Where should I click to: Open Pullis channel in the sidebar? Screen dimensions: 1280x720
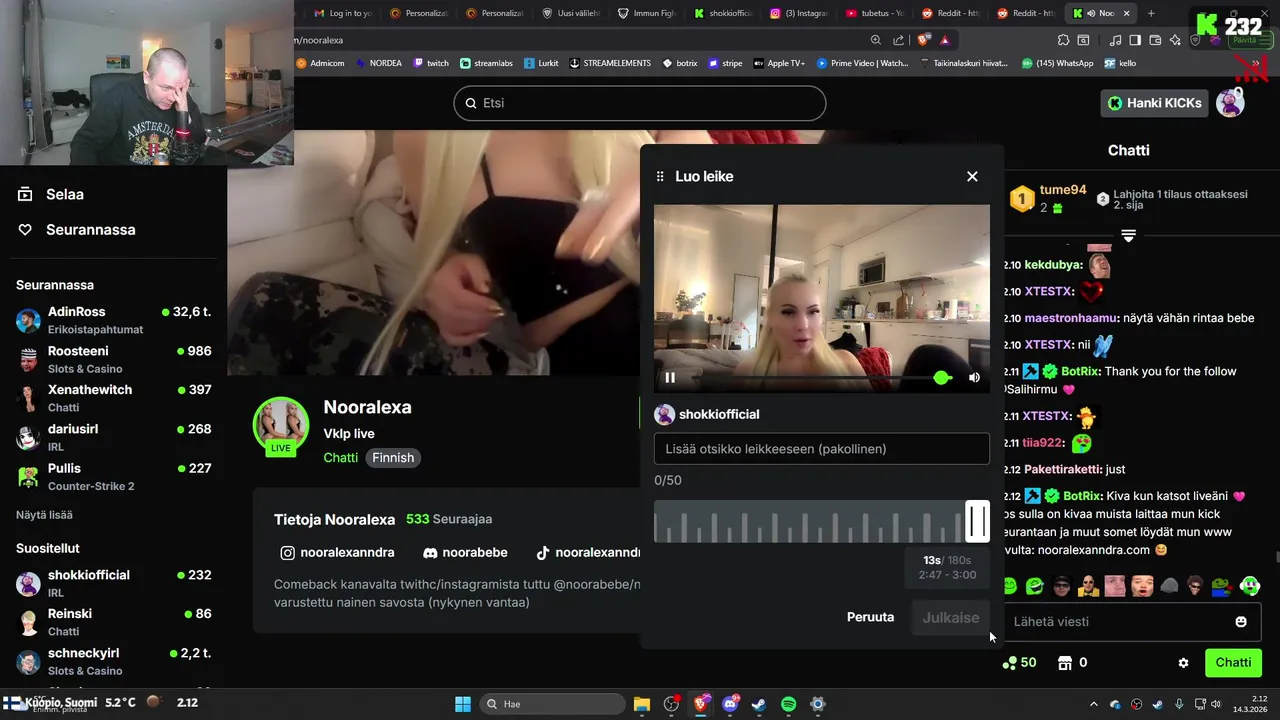click(x=113, y=476)
